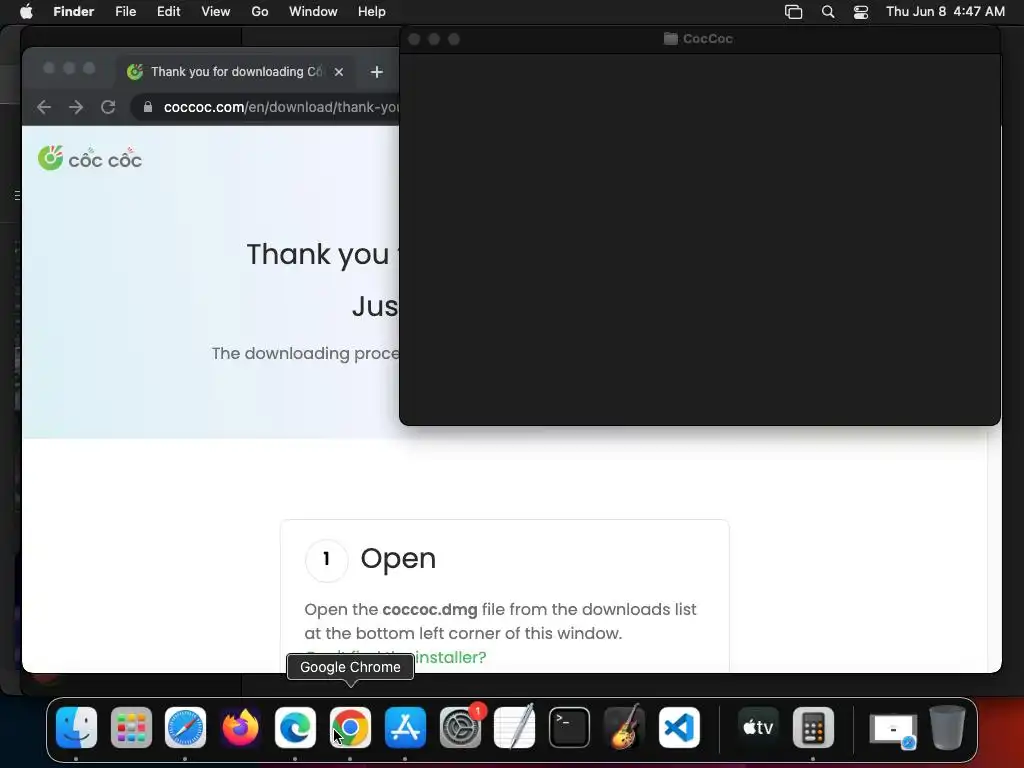
Task: Click the CocCoc Finder window title
Action: pos(707,39)
